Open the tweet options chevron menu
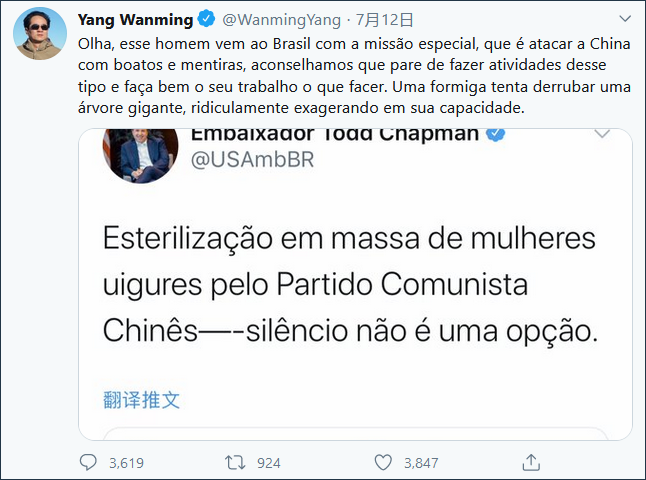Image resolution: width=646 pixels, height=480 pixels. tap(625, 19)
